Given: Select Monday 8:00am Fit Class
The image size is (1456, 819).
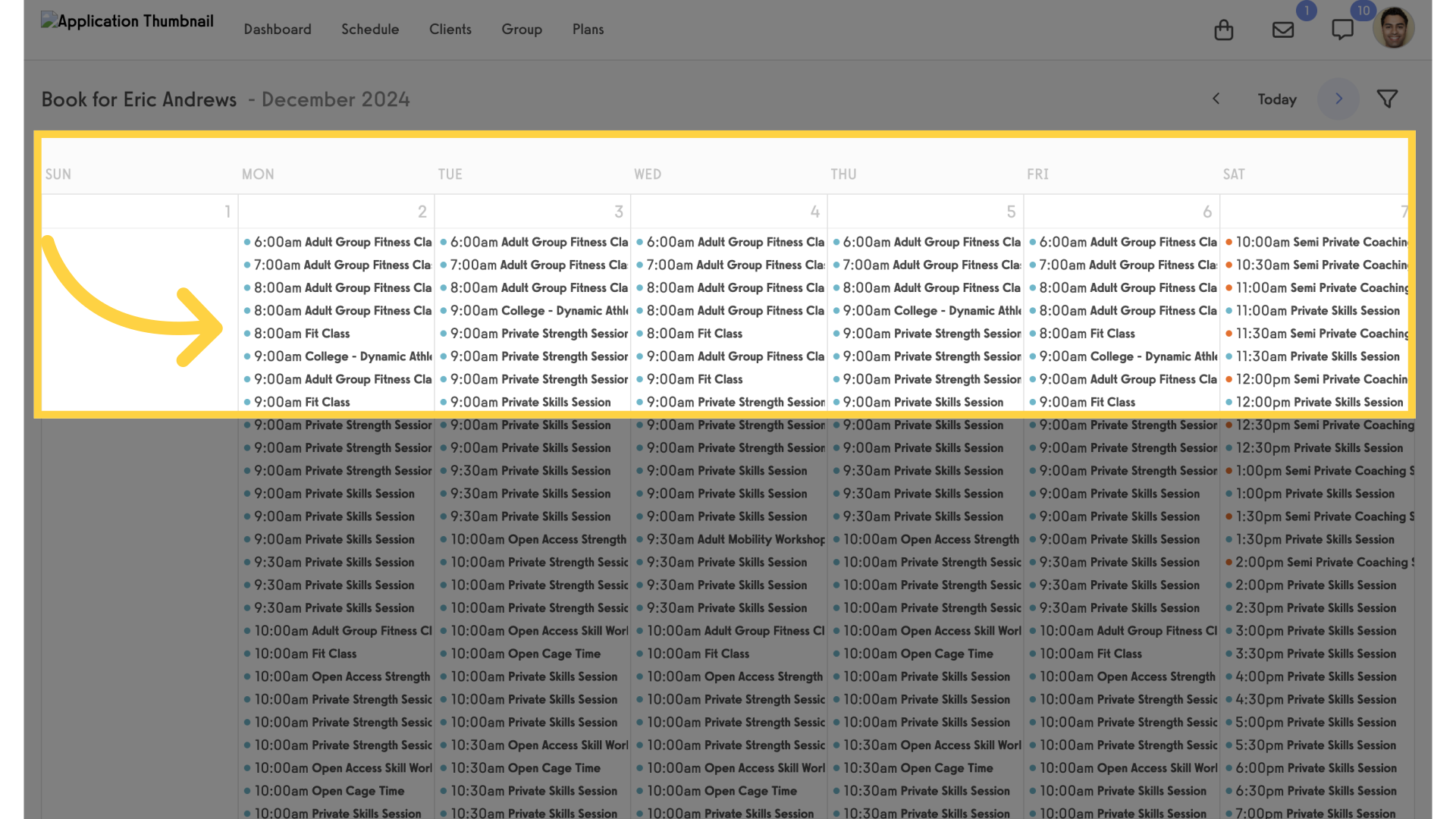Looking at the screenshot, I should [x=297, y=334].
